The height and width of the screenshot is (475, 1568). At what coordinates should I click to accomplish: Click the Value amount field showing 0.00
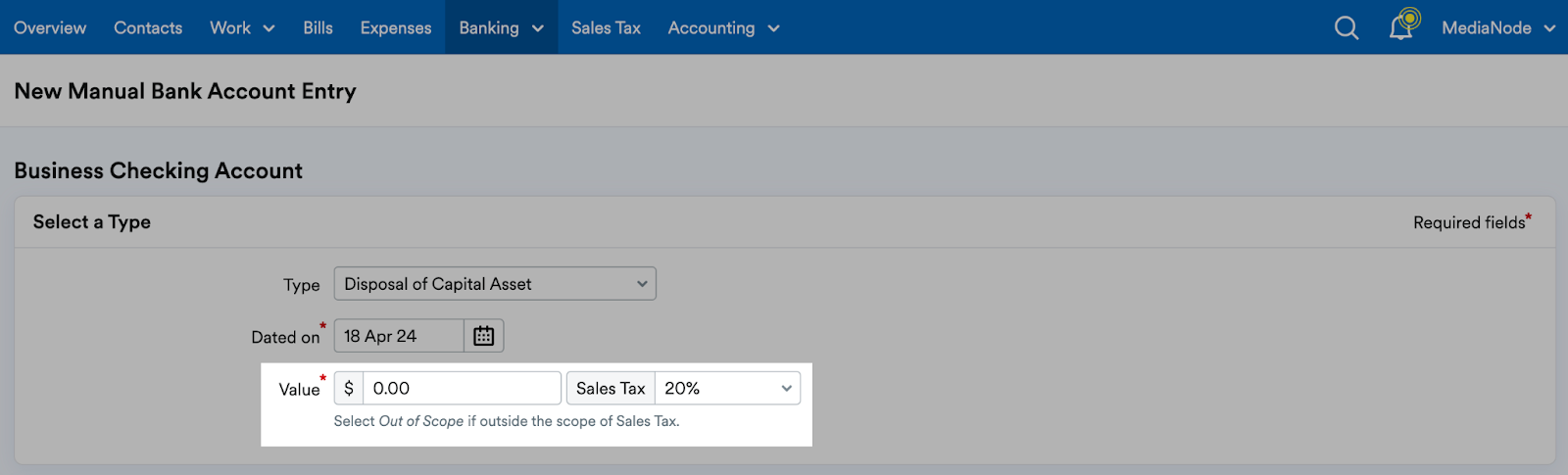pyautogui.click(x=462, y=388)
